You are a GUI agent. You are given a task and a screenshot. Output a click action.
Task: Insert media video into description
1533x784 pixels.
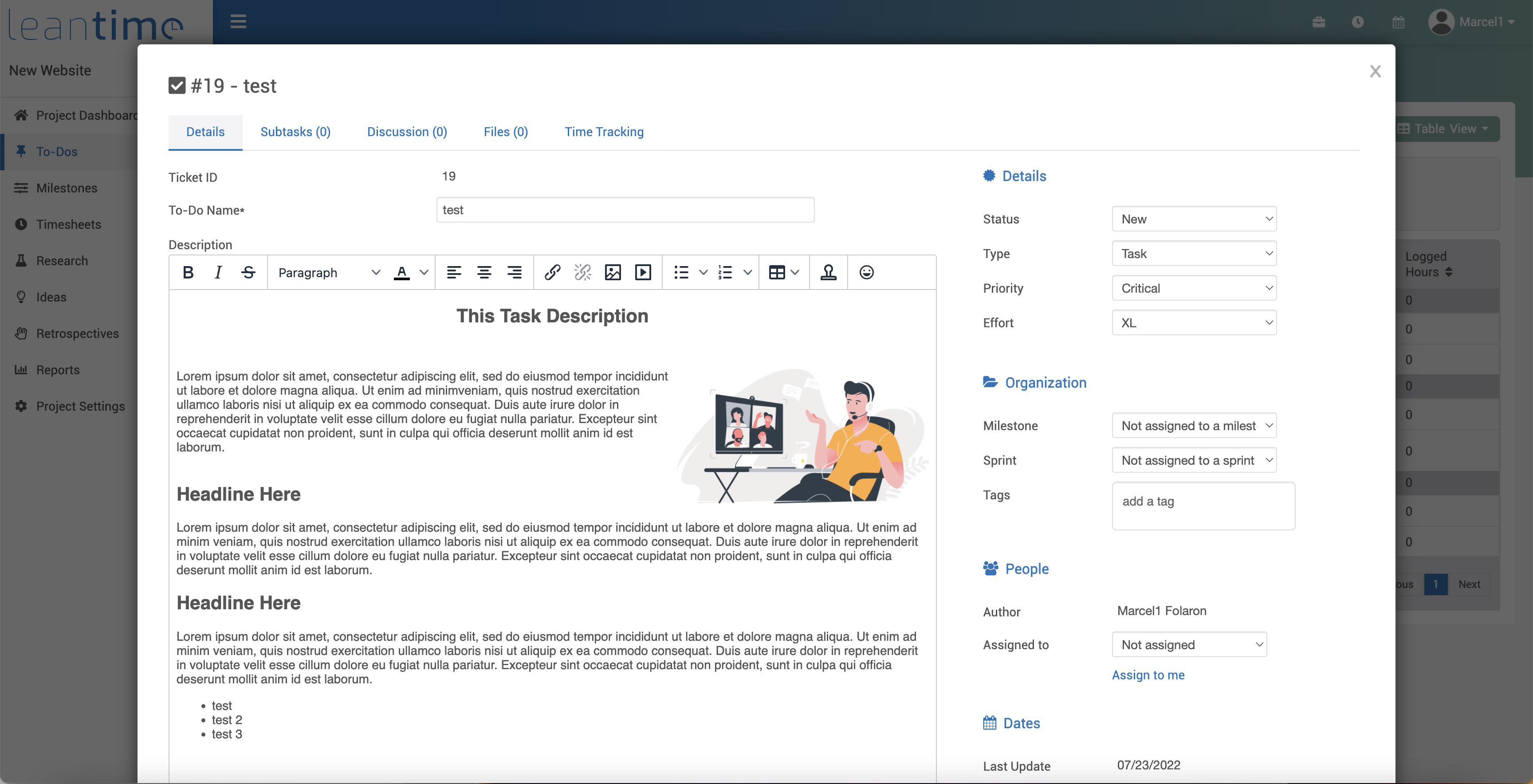(643, 272)
